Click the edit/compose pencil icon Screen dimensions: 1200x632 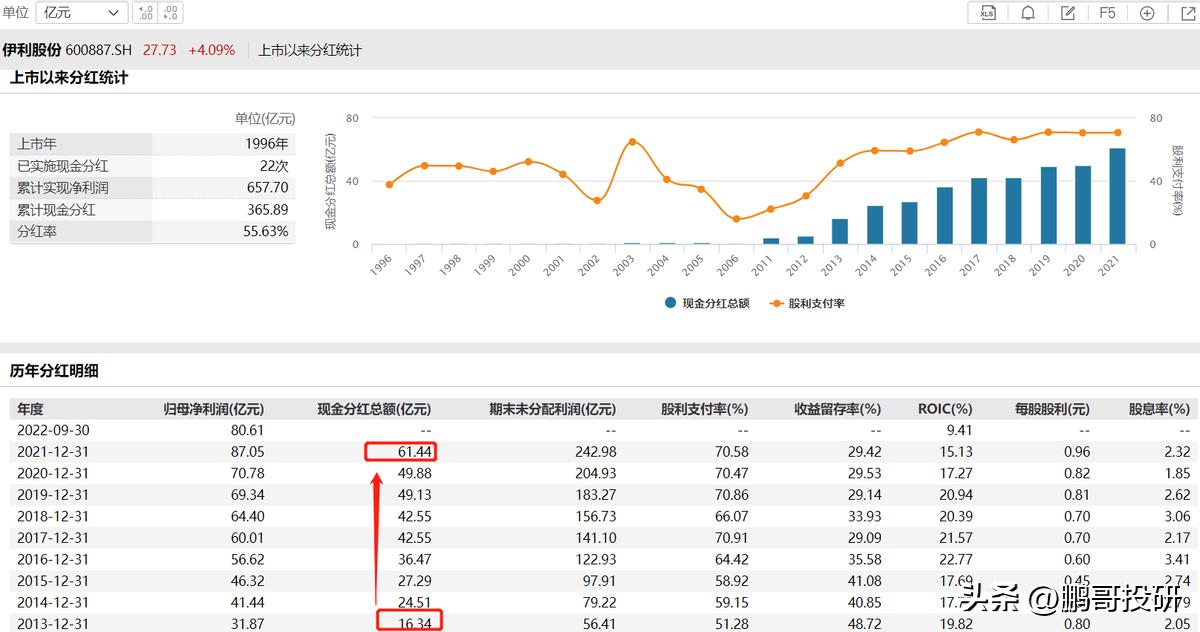point(1068,13)
